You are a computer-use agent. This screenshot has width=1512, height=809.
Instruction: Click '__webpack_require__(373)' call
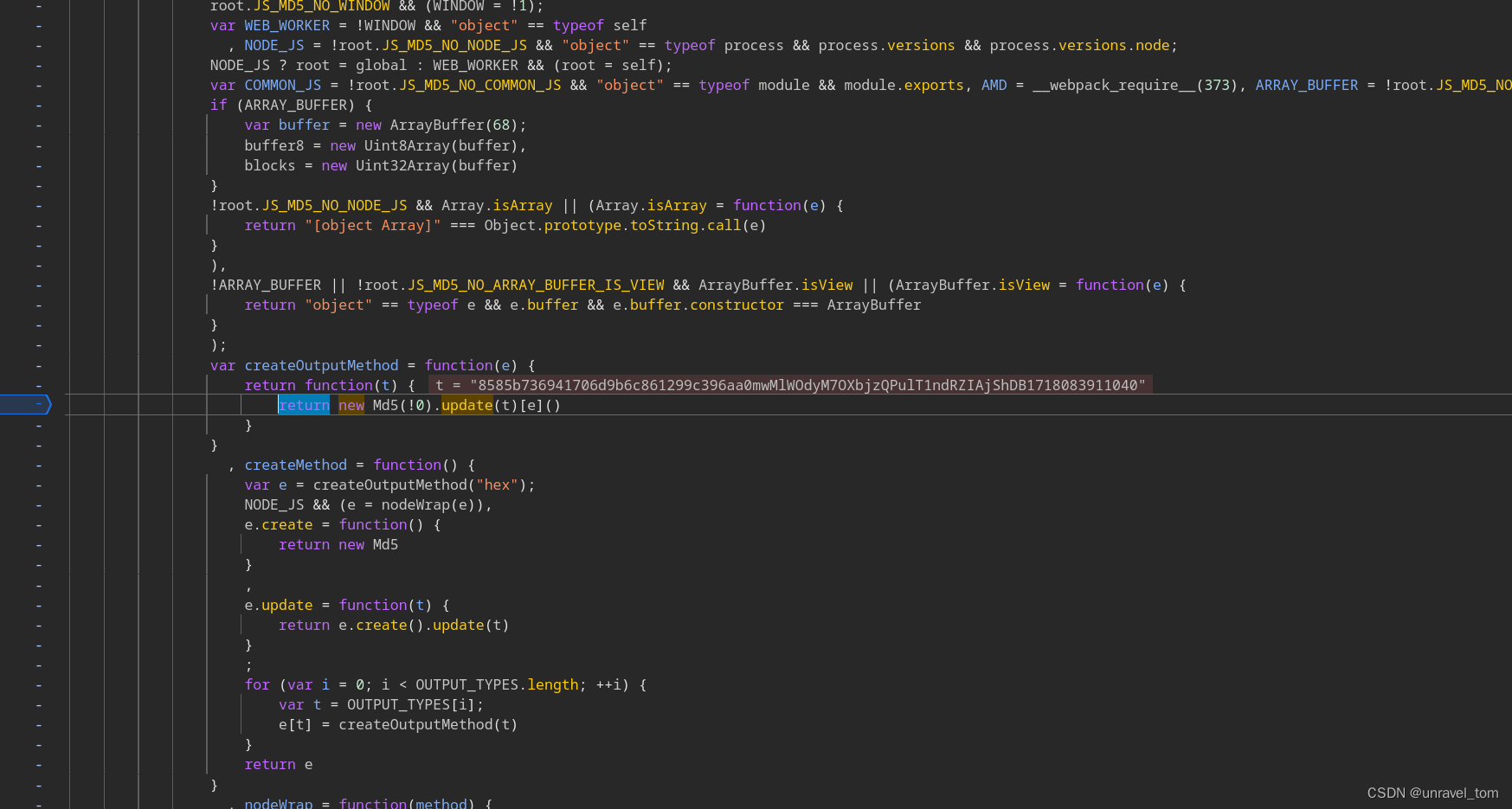(1135, 85)
